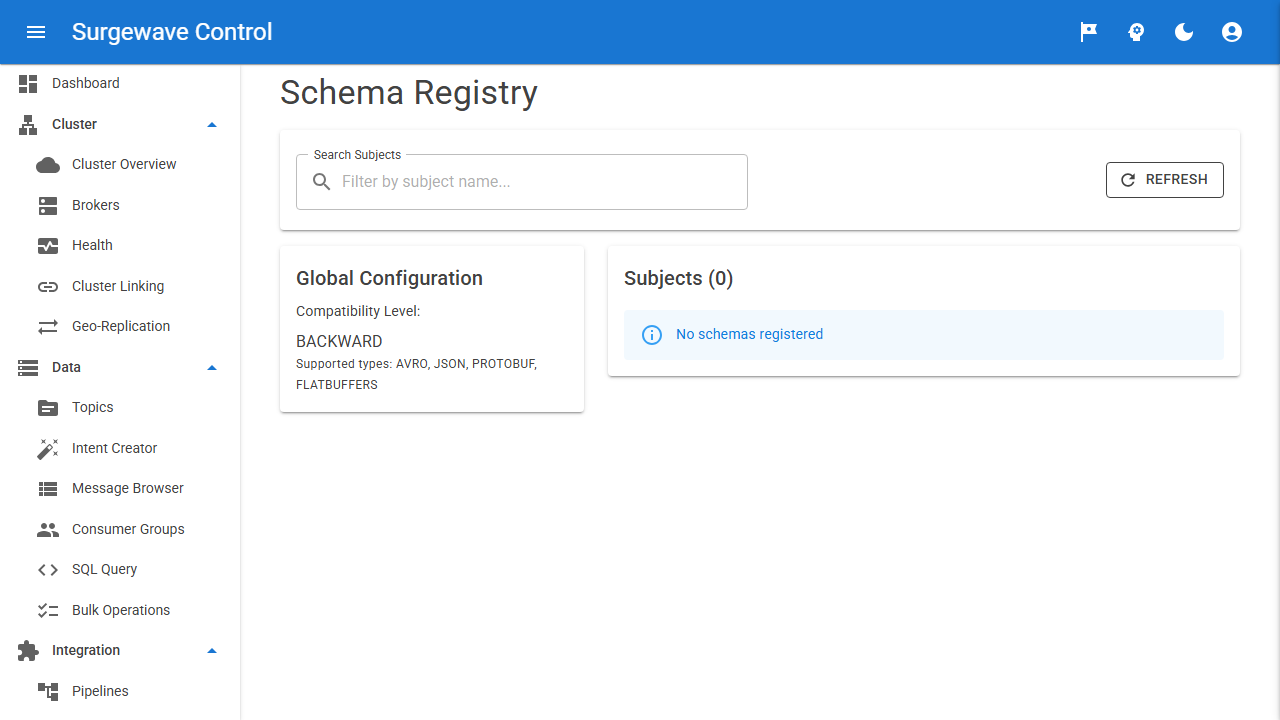Click the Cluster section label
This screenshot has width=1280, height=720.
pos(75,124)
